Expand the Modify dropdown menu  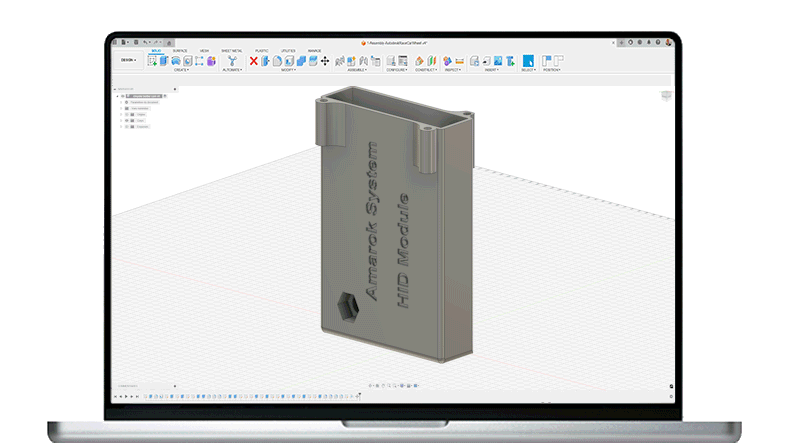click(x=288, y=70)
